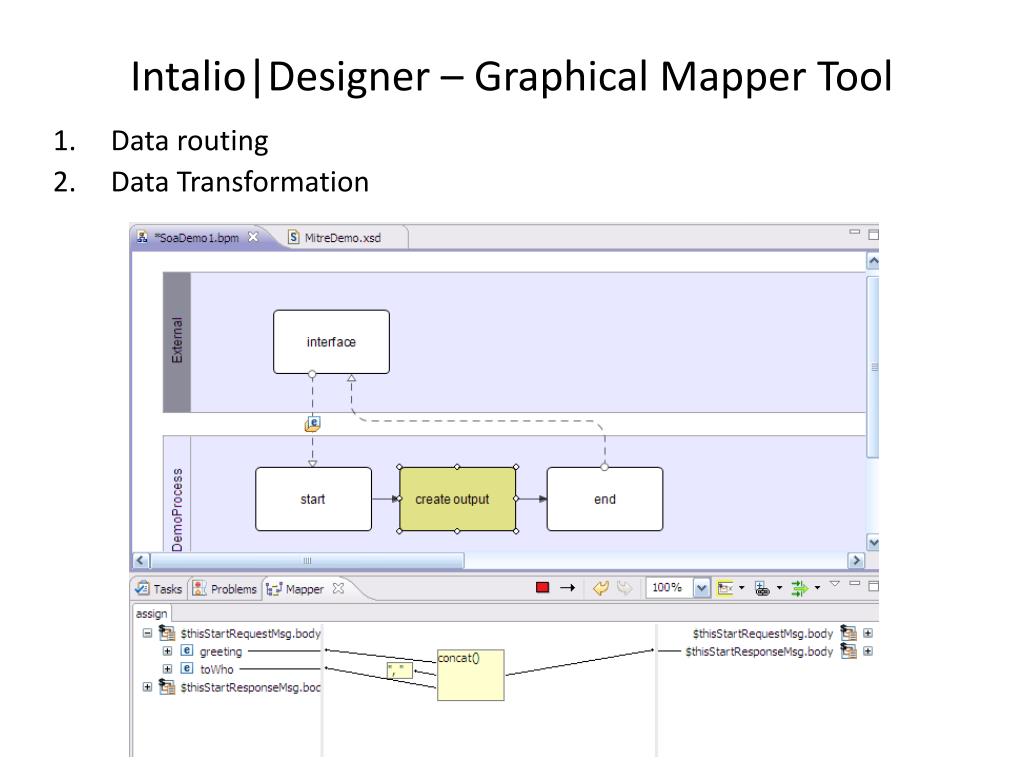Expand the toWho tree node
The image size is (1024, 768).
167,668
